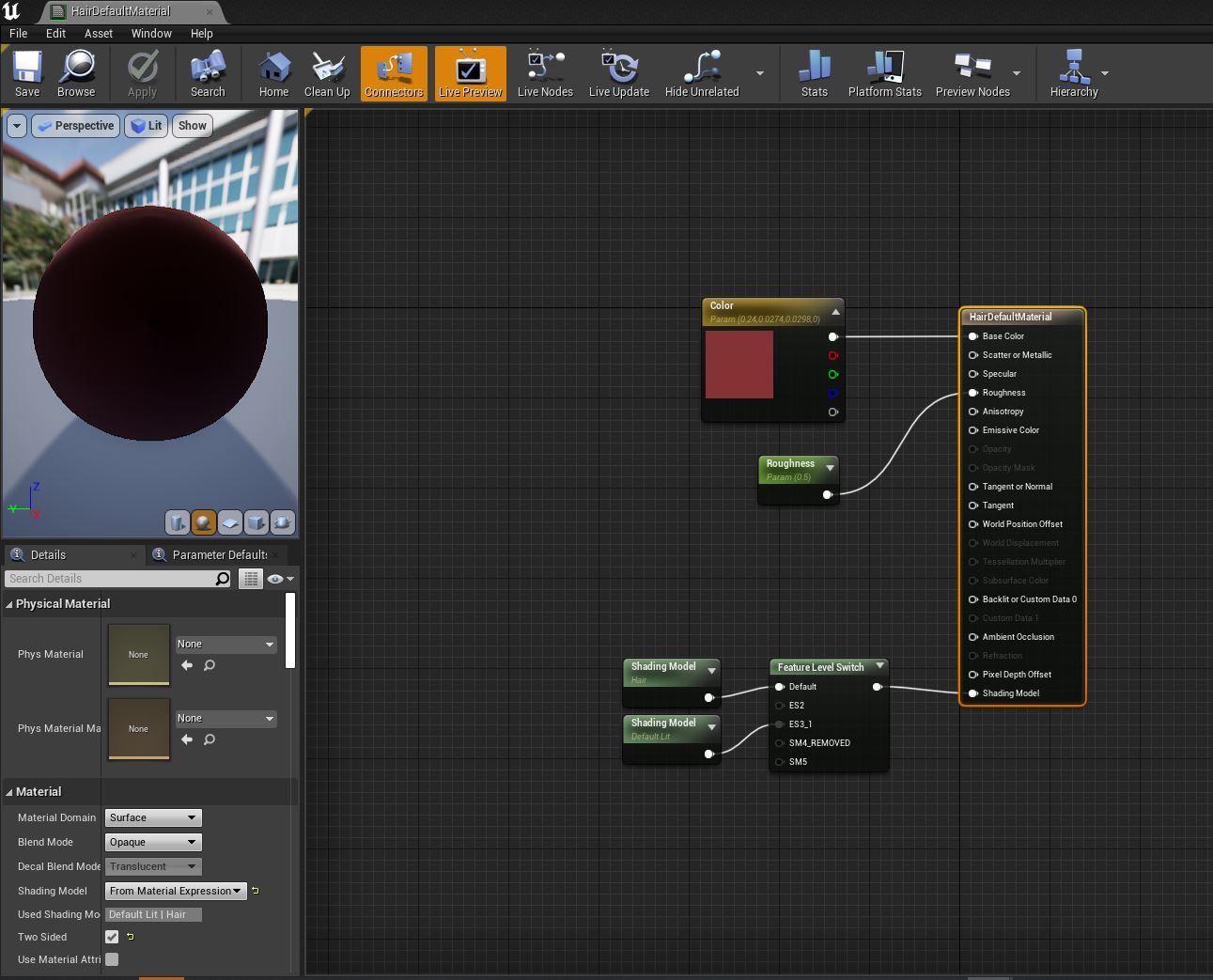
Task: Click the Preview Nodes icon
Action: tap(972, 73)
